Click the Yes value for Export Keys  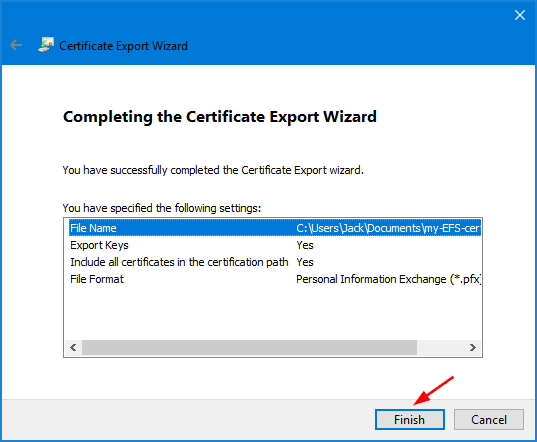point(305,245)
